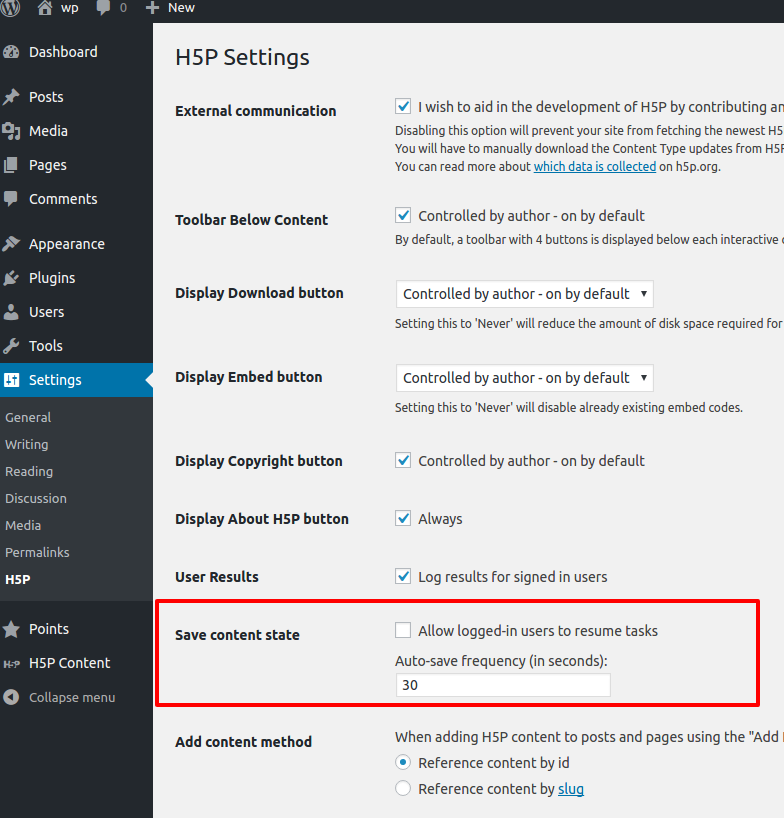Uncheck the Display About H5P button checkbox
Viewport: 784px width, 818px height.
(x=403, y=519)
